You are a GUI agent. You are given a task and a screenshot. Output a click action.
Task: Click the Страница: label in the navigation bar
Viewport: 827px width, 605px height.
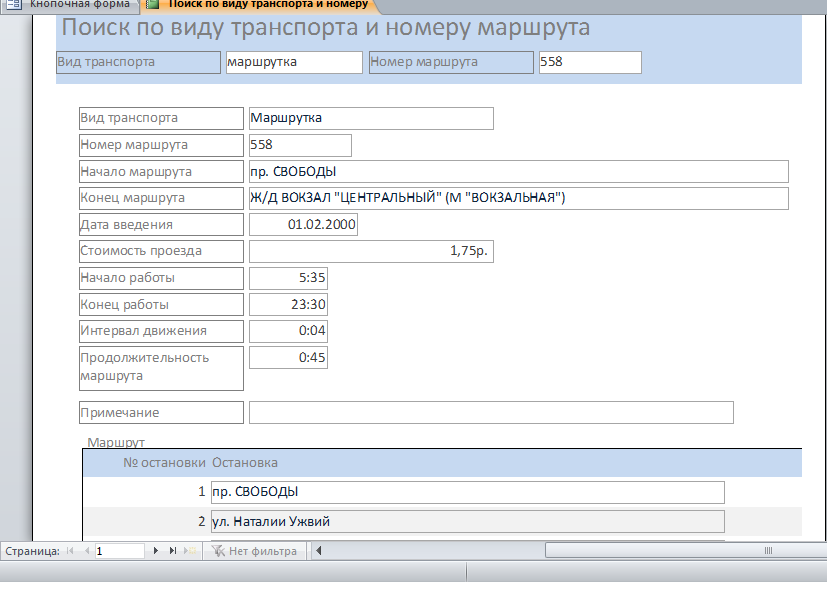[32, 551]
